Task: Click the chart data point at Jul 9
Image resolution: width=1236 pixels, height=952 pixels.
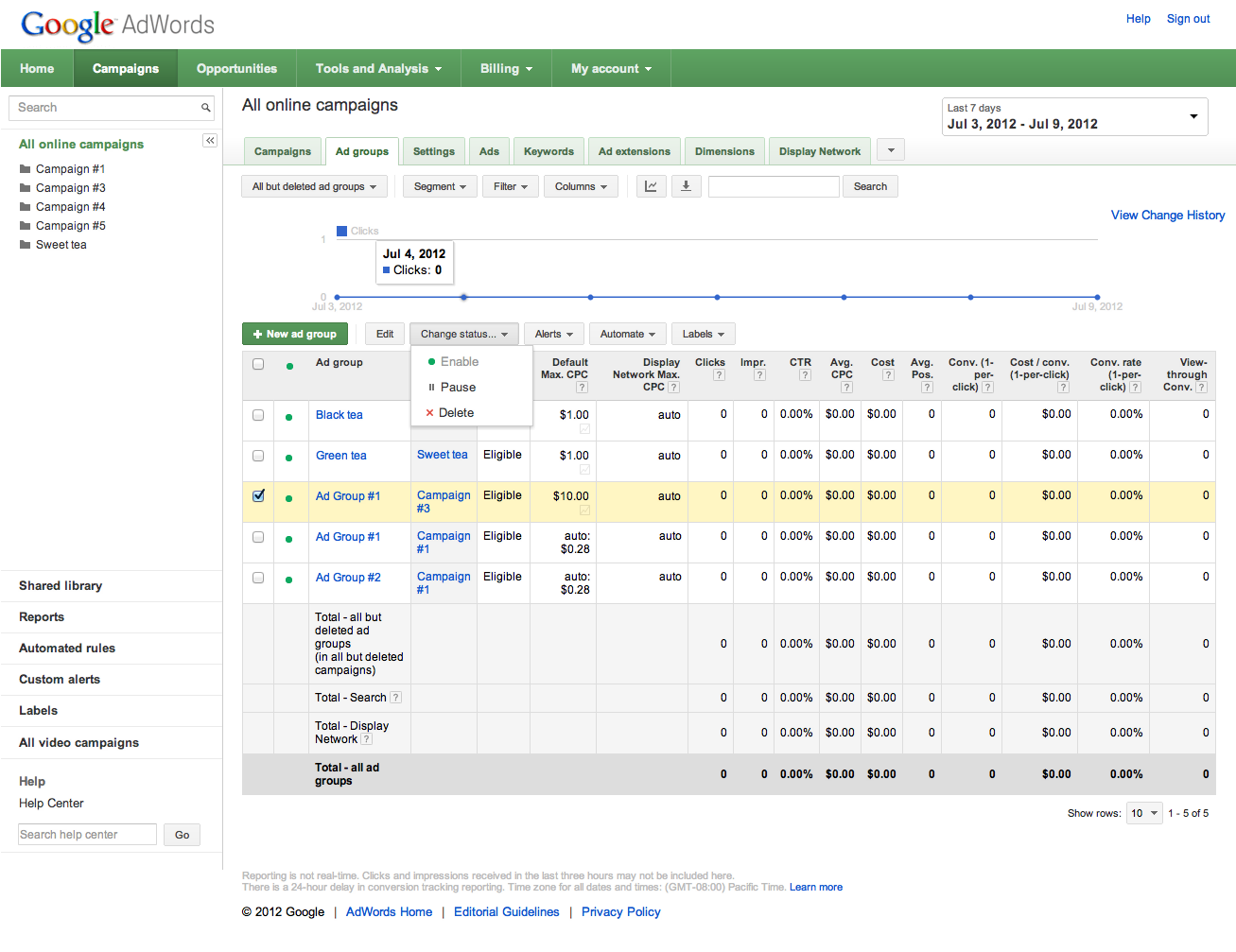Action: click(x=1097, y=297)
